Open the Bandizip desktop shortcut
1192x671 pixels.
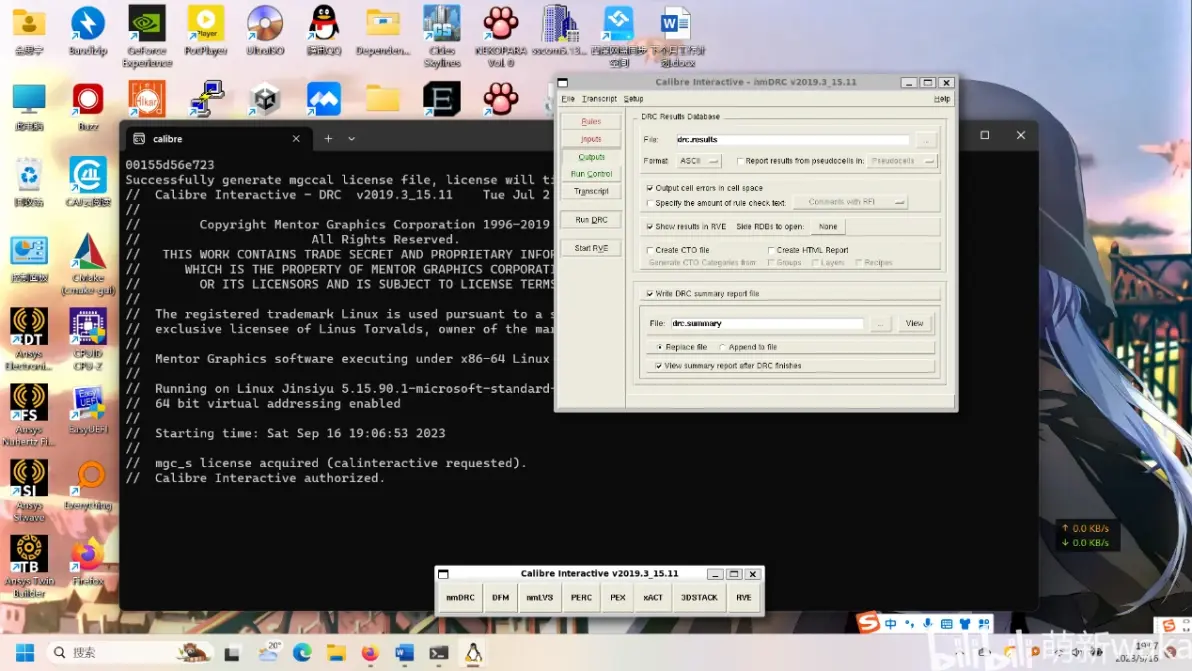click(x=87, y=30)
